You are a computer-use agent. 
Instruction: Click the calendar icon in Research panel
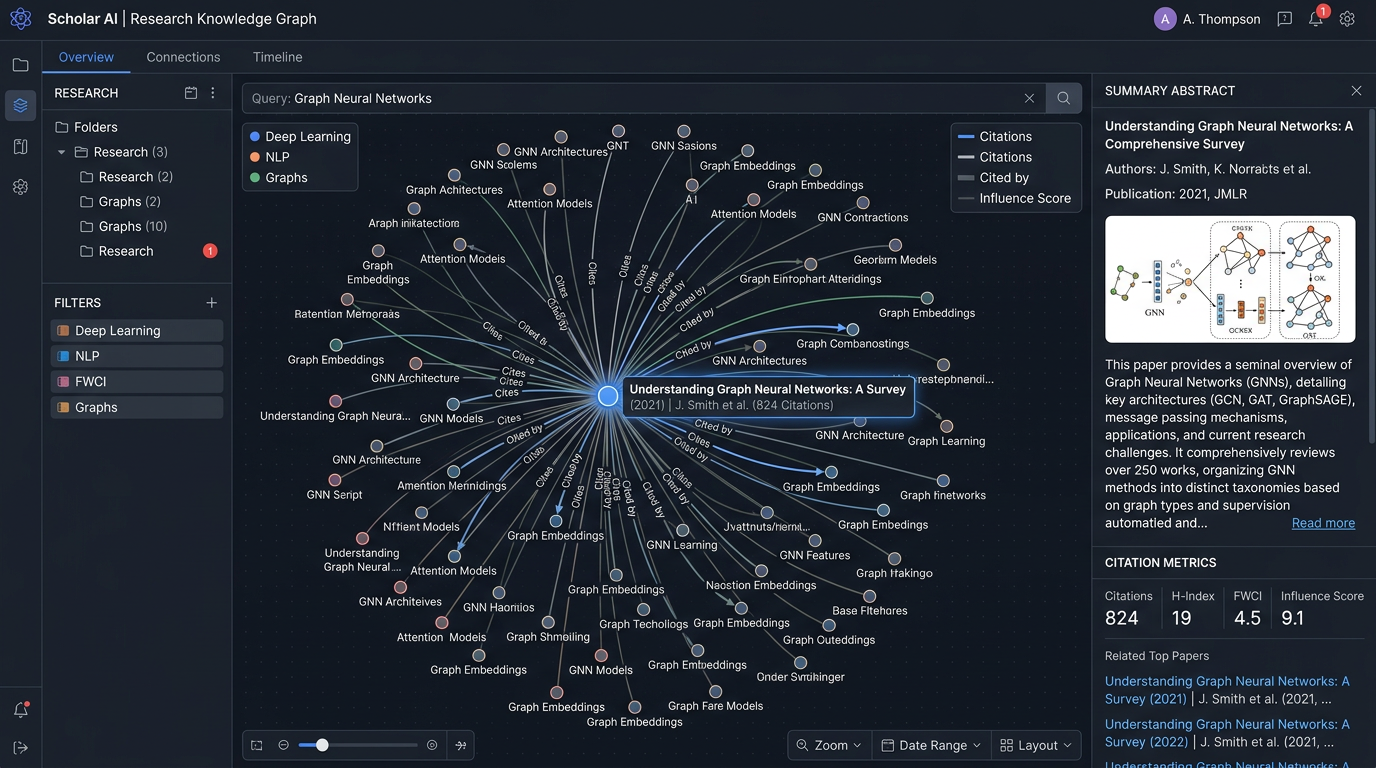(191, 93)
